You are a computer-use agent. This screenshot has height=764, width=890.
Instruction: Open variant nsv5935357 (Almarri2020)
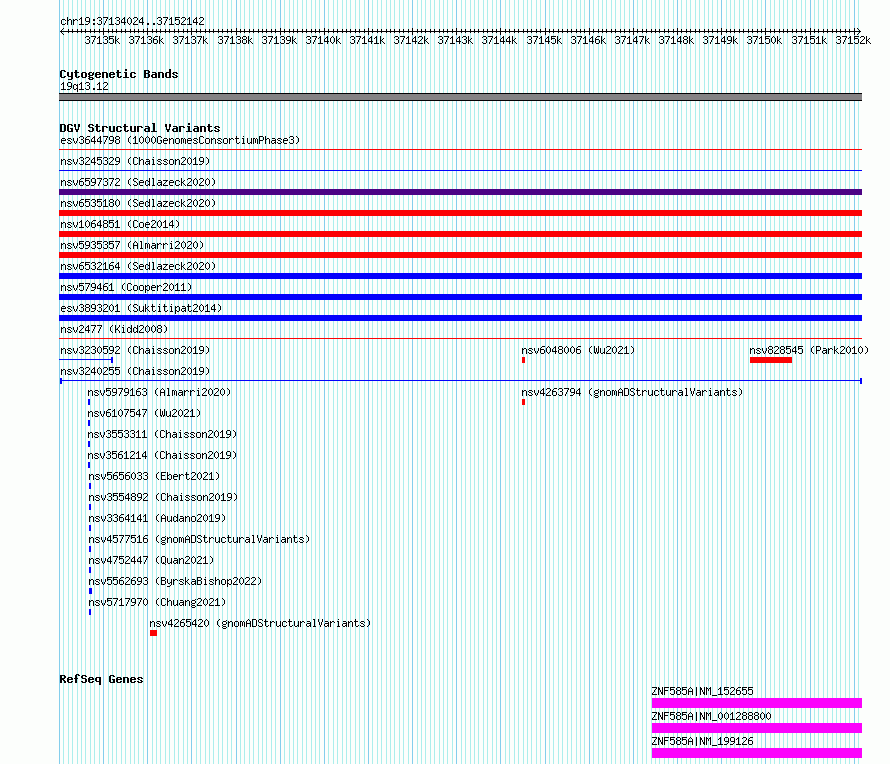click(132, 245)
